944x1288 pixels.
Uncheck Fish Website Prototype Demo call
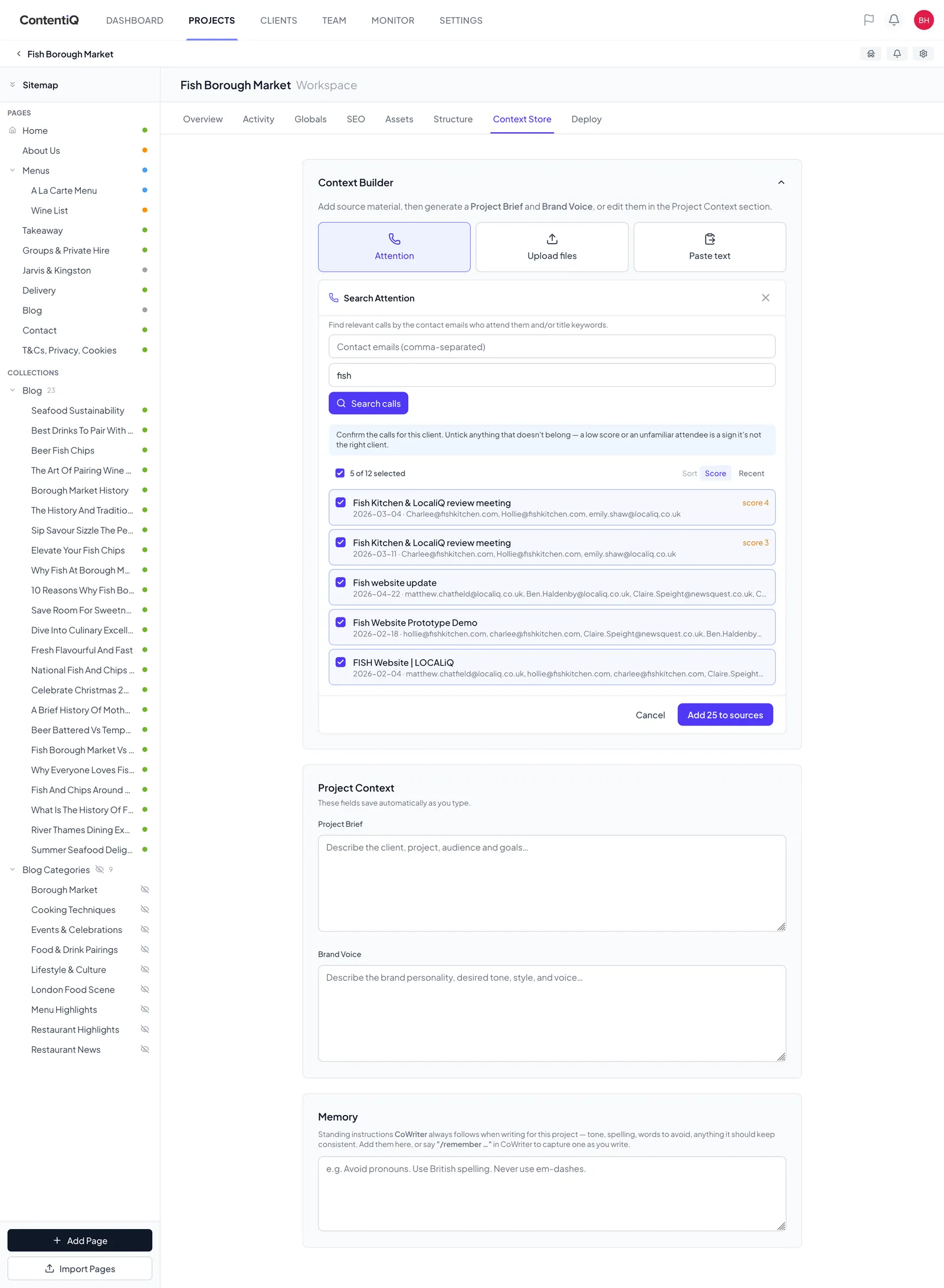pos(340,622)
